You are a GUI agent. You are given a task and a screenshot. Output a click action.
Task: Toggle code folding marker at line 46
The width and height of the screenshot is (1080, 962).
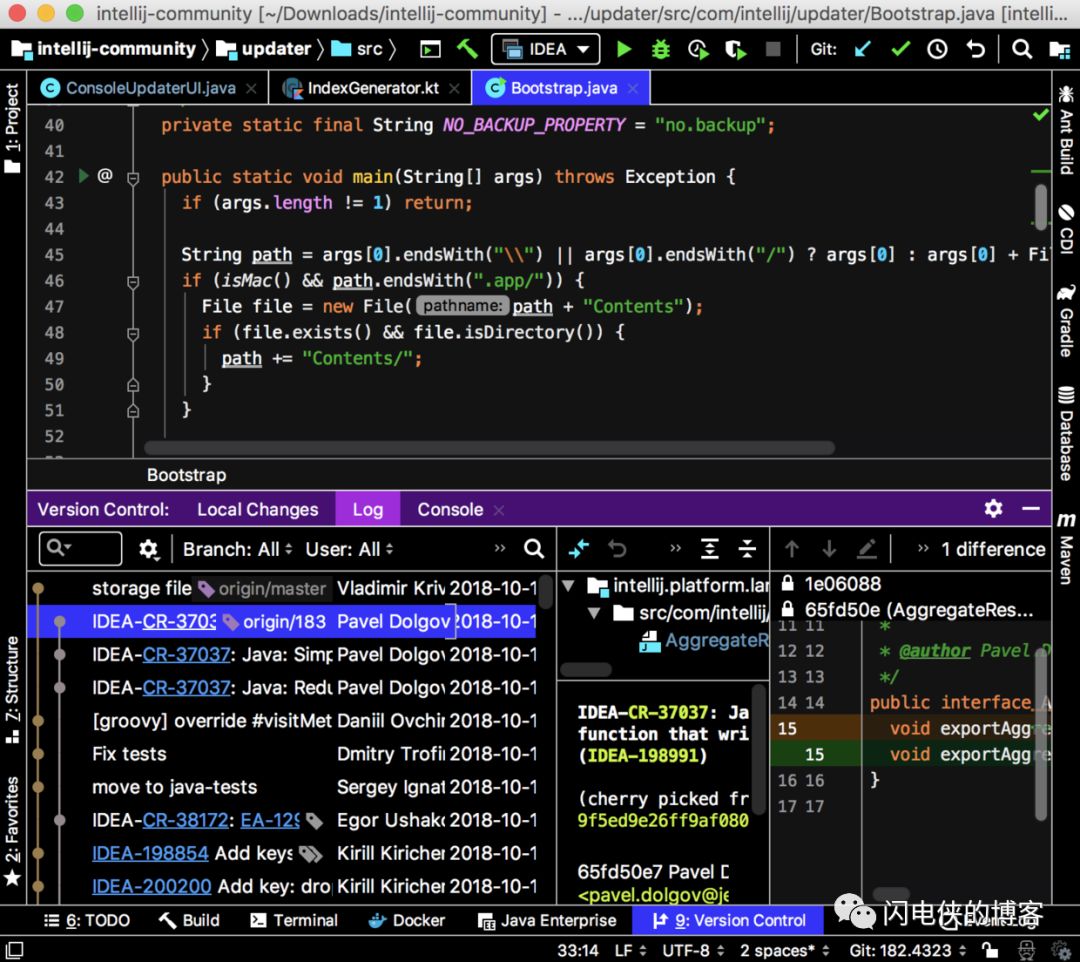pyautogui.click(x=133, y=281)
